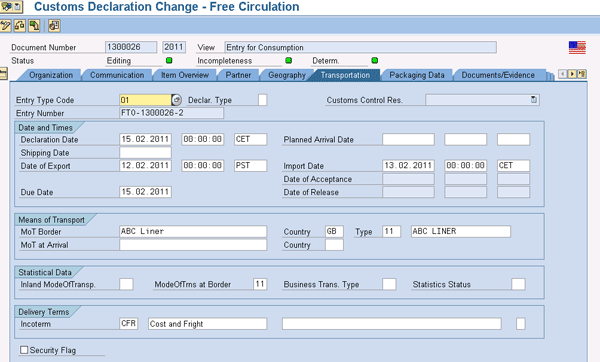Click the Statistics Status field
This screenshot has width=600, height=362.
click(x=518, y=284)
